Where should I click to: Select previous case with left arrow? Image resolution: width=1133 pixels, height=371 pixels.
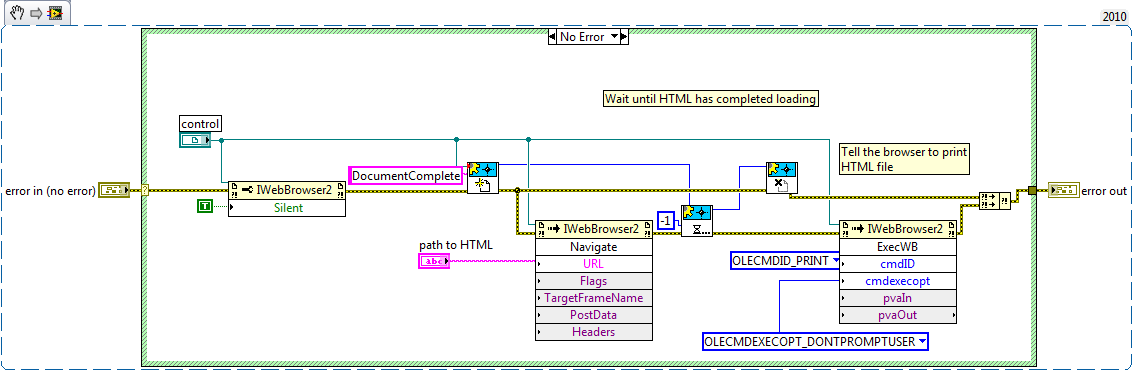552,37
